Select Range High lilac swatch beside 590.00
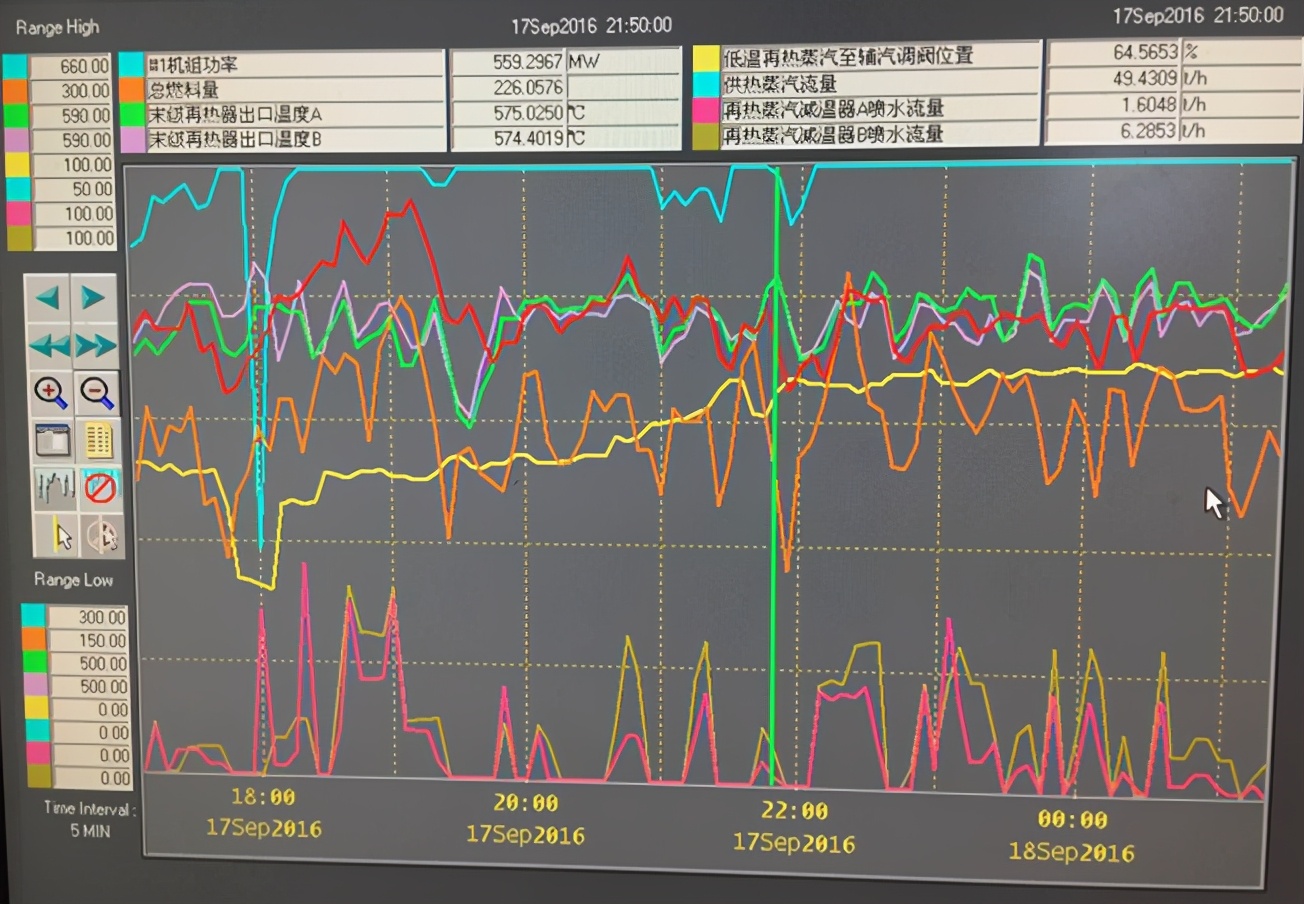 [18, 141]
